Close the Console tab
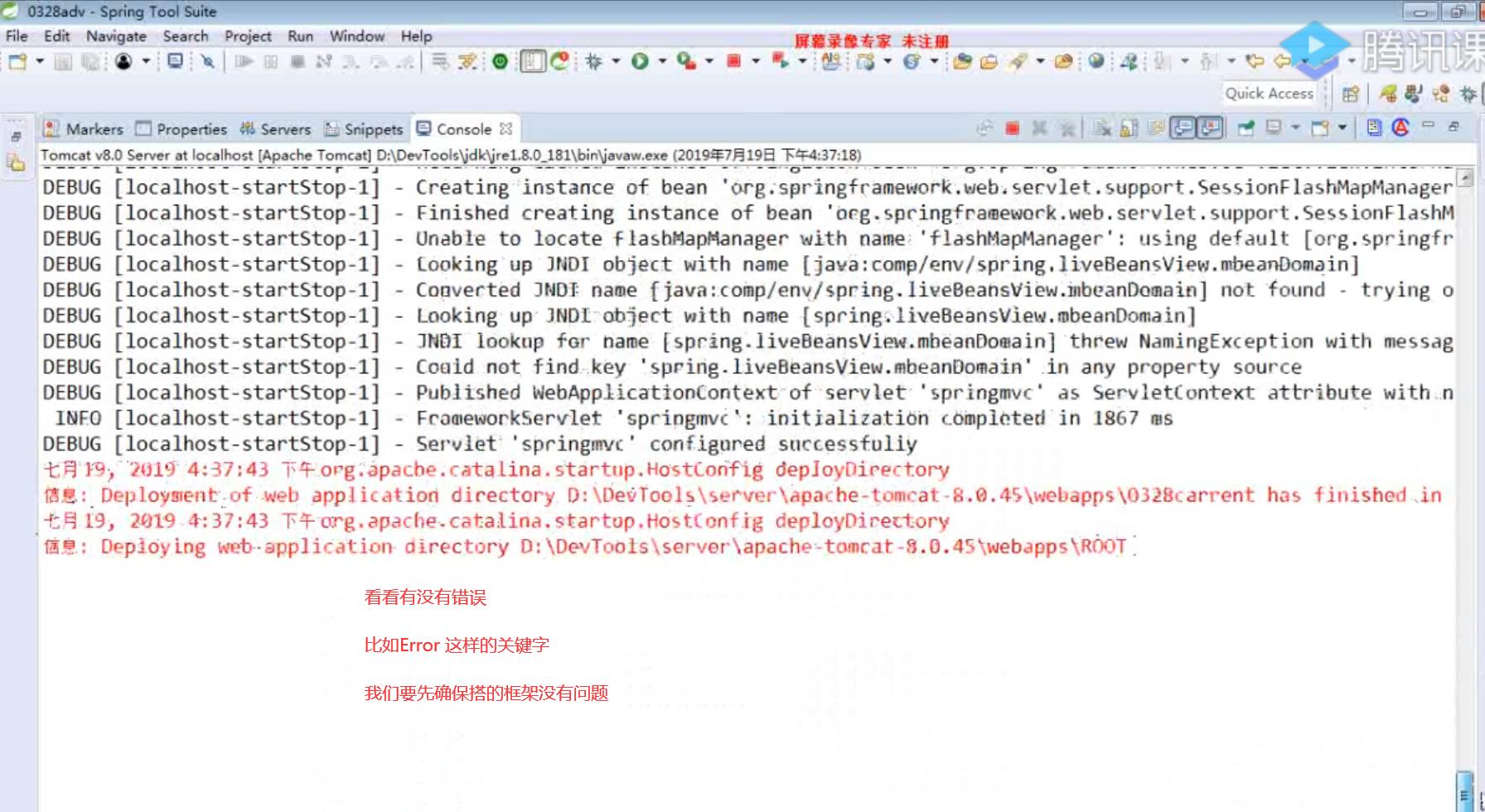Image resolution: width=1485 pixels, height=812 pixels. (505, 129)
